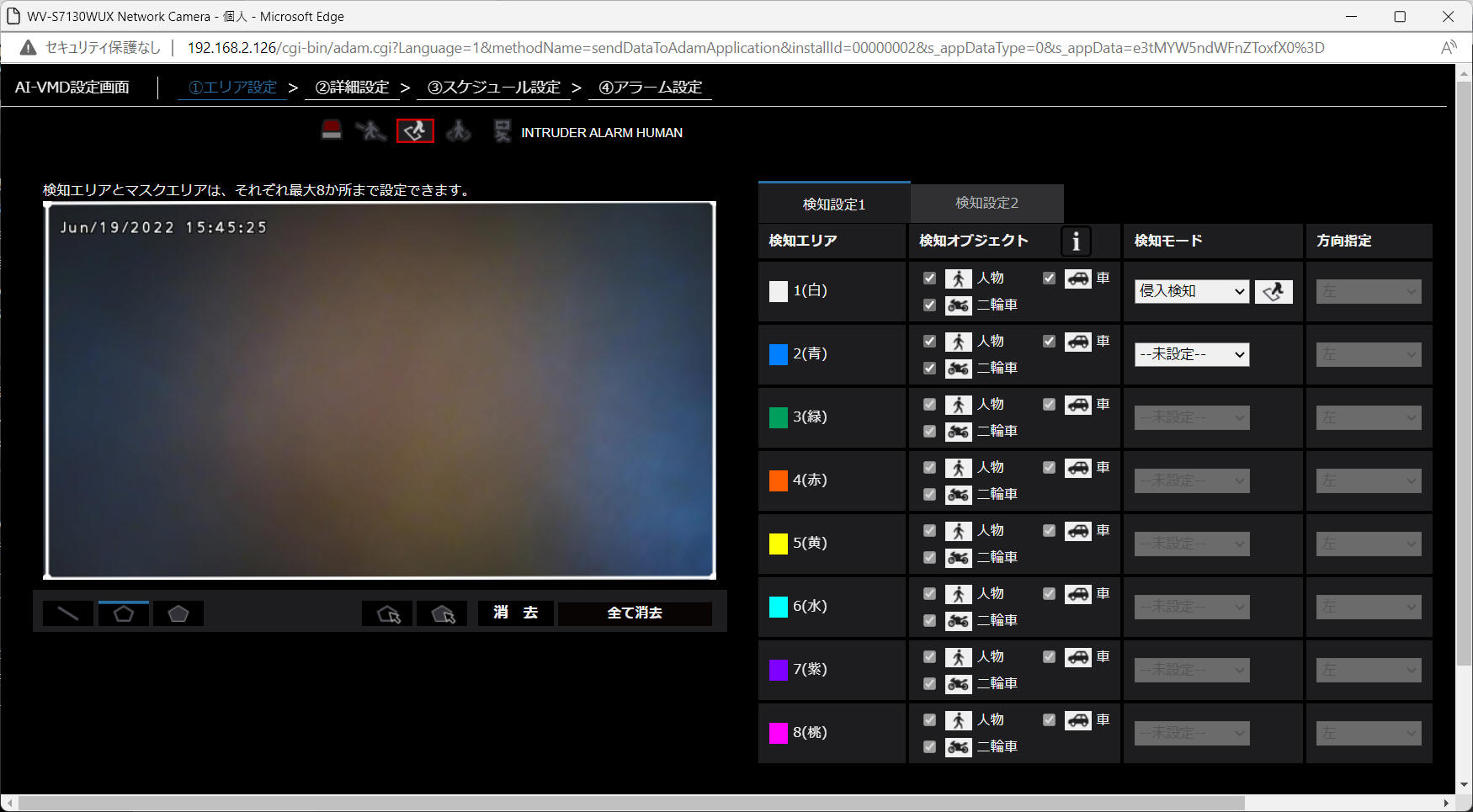Click the car icon in area 1 row

[x=1077, y=279]
